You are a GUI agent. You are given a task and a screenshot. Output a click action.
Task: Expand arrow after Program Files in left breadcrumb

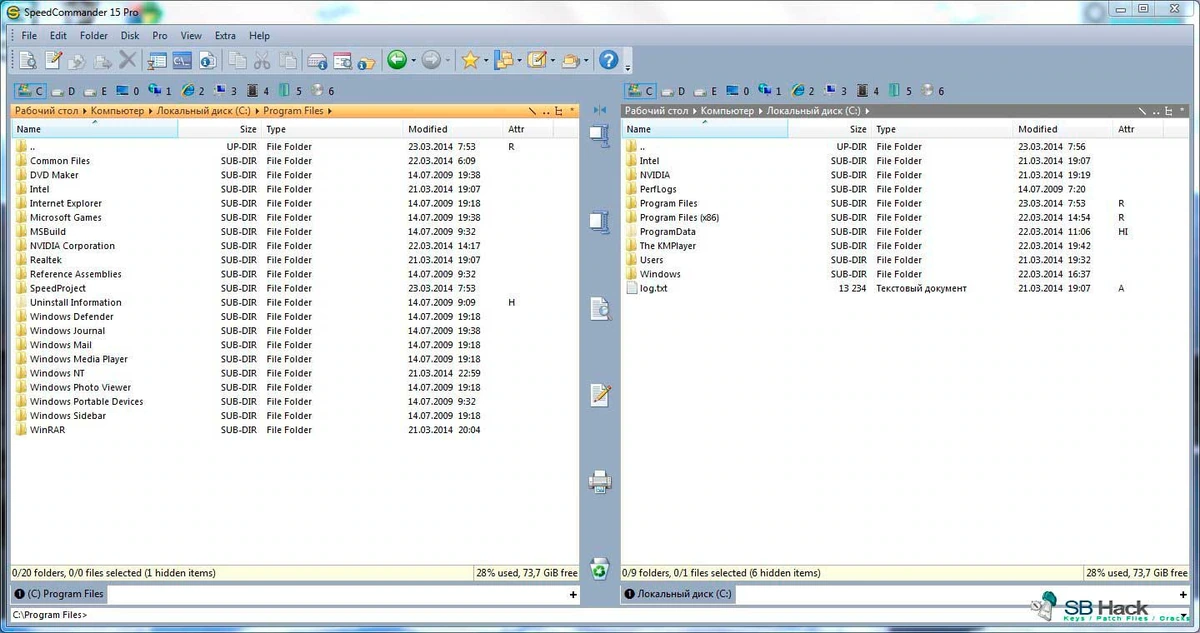click(x=329, y=111)
